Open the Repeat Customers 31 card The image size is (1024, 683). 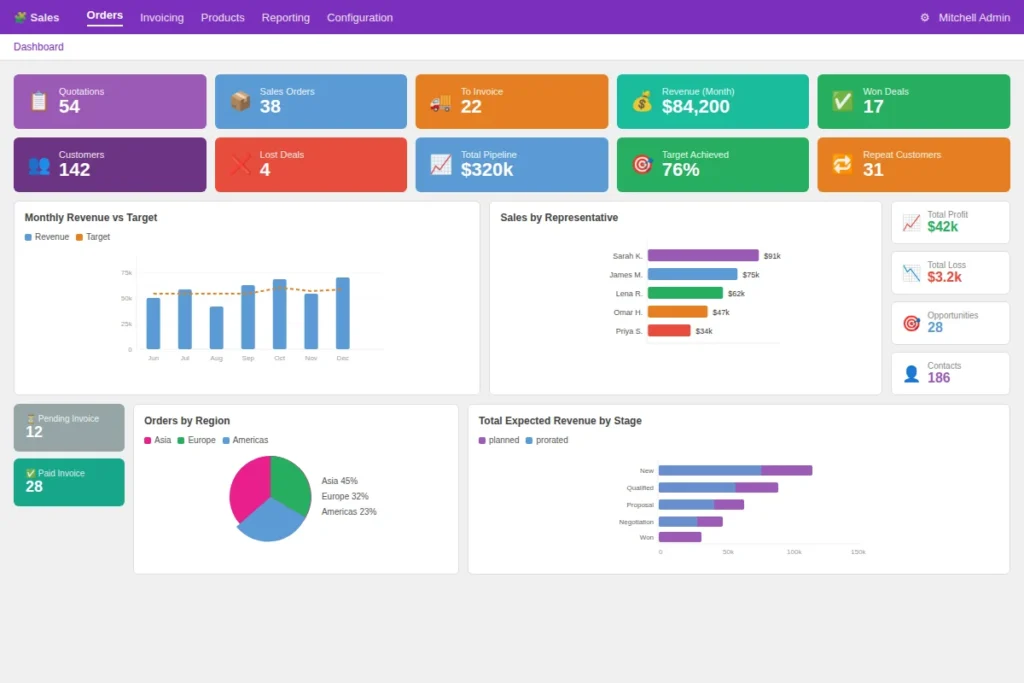coord(914,165)
